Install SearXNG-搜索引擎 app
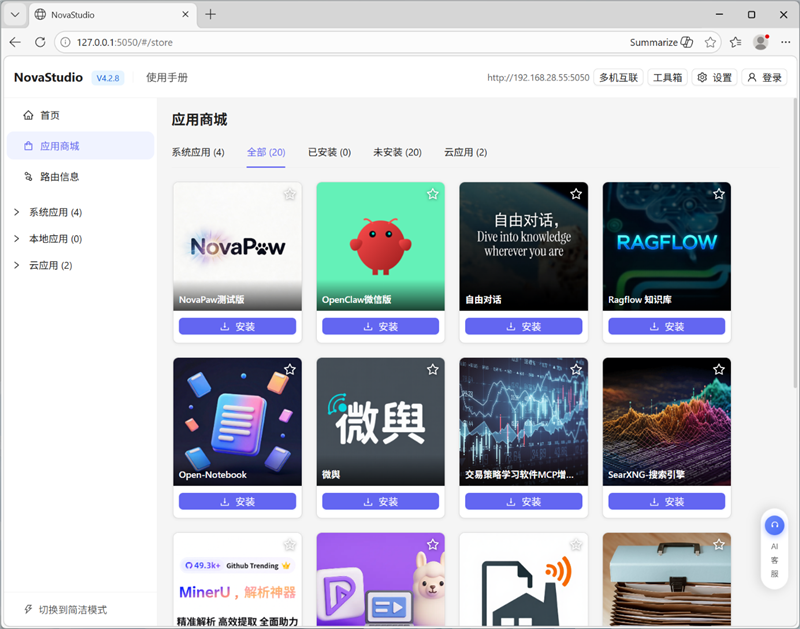 pos(667,501)
